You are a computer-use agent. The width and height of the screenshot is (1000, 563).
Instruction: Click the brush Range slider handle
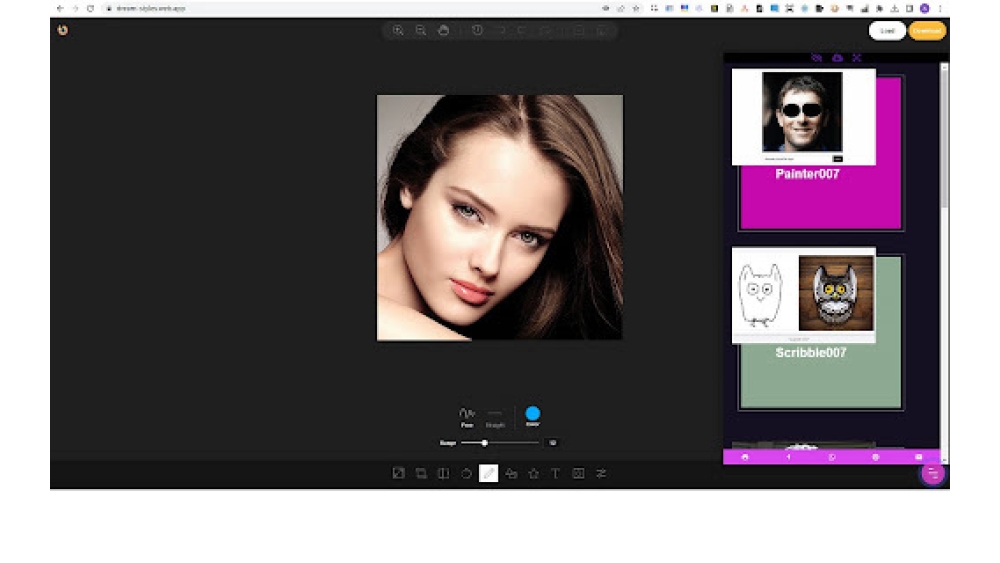point(485,442)
